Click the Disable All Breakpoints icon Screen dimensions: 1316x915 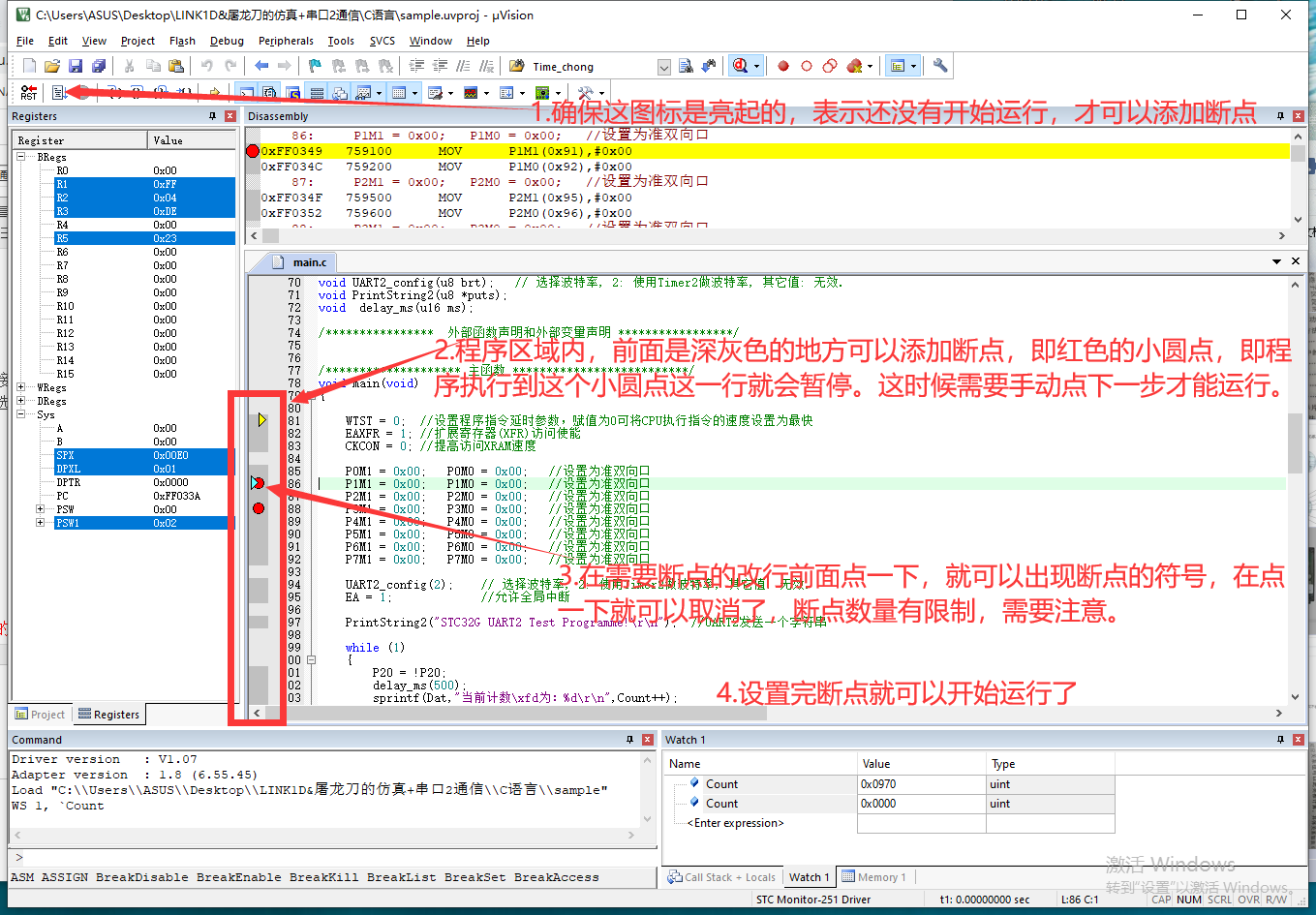coord(830,66)
